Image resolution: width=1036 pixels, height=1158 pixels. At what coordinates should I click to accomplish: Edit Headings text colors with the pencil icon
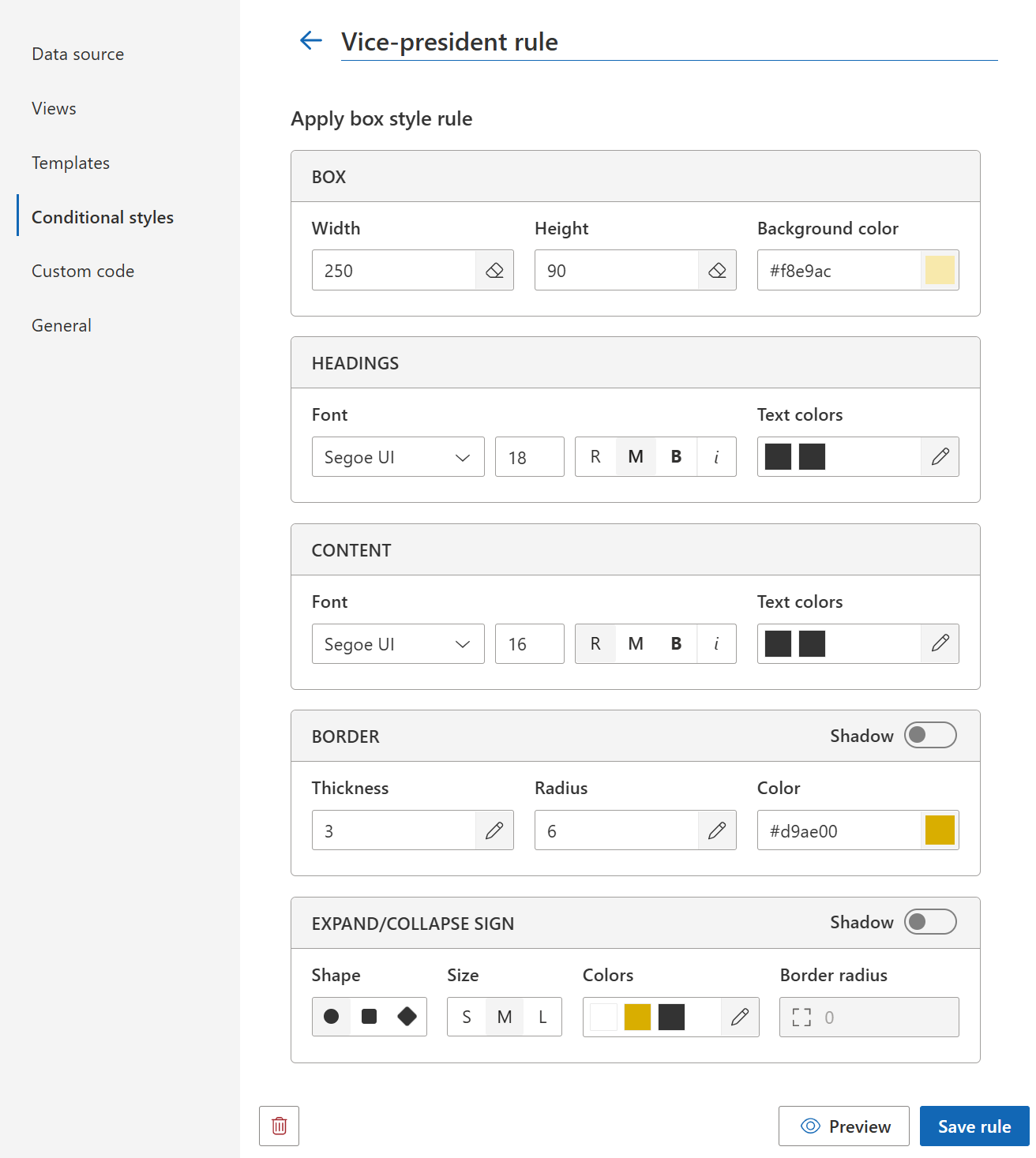[x=940, y=456]
